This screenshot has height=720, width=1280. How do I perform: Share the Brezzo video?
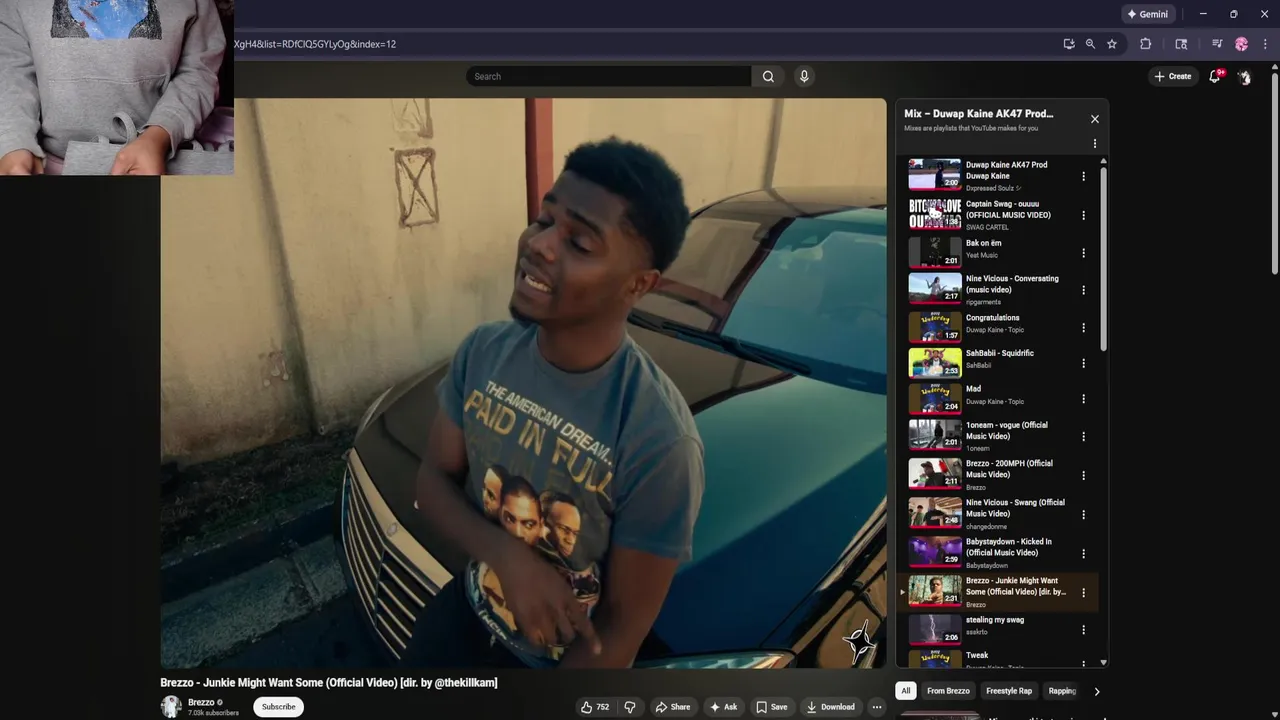[673, 707]
